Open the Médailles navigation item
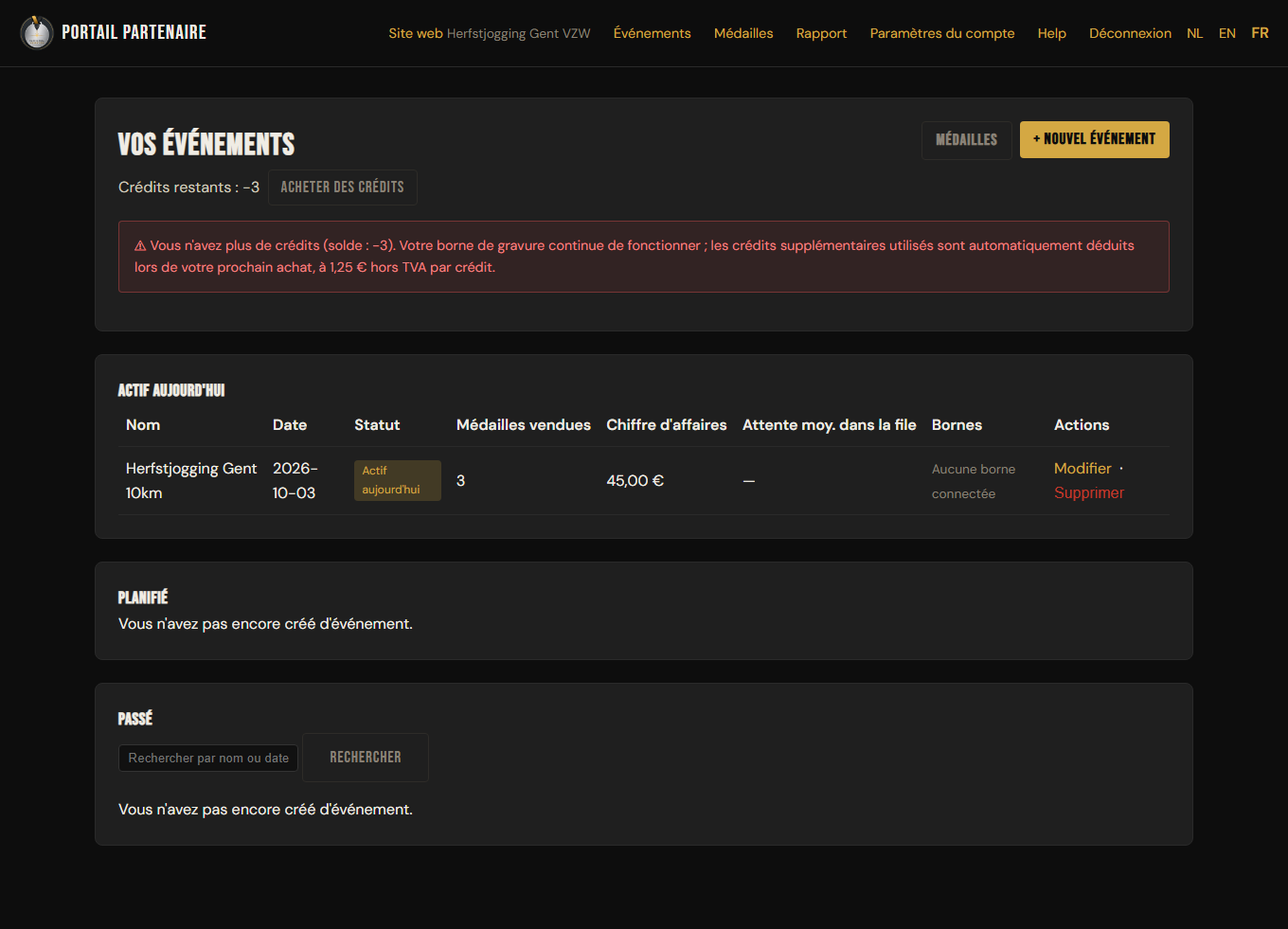The height and width of the screenshot is (929, 1288). pyautogui.click(x=743, y=33)
